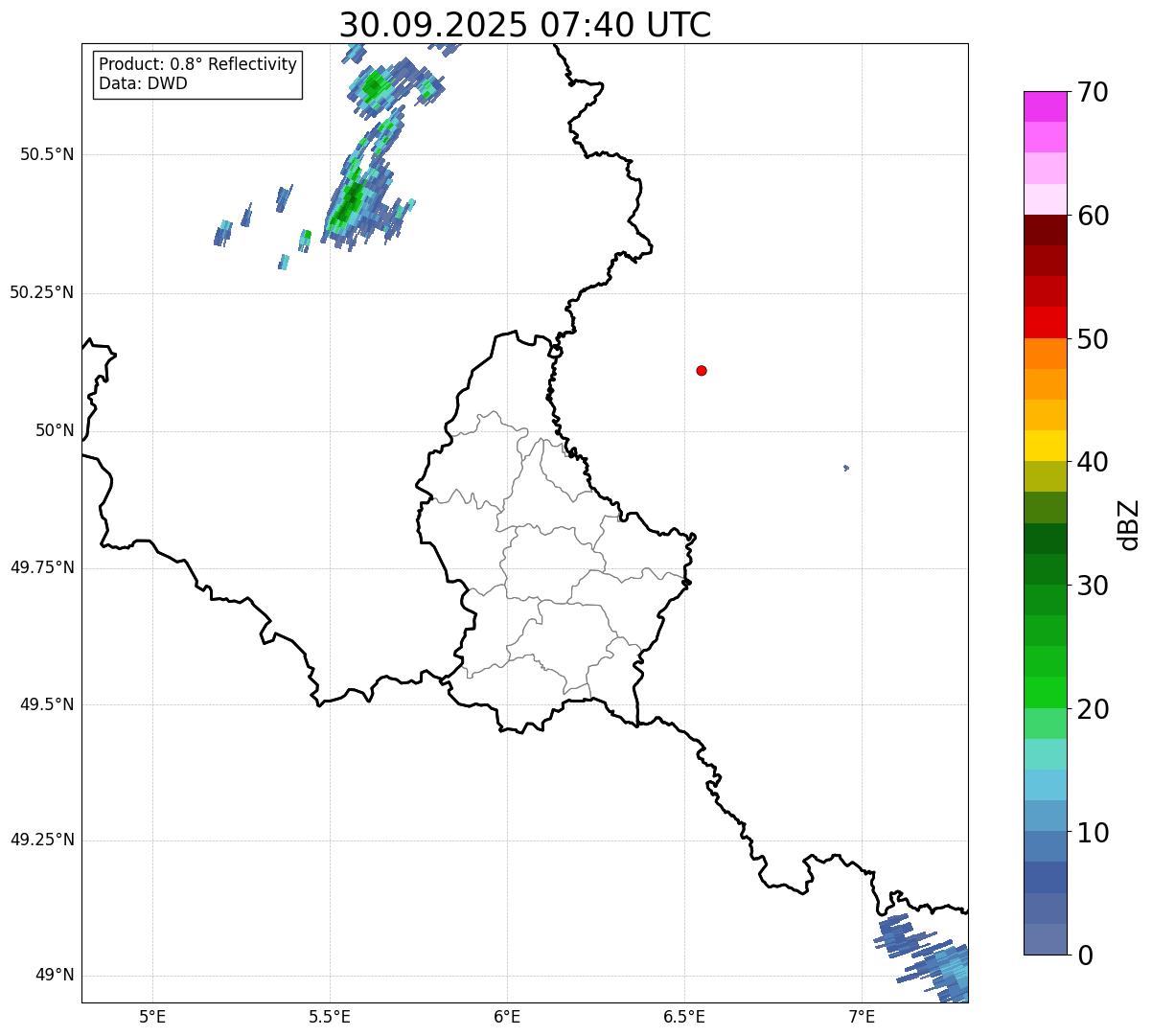Click the latitude label 49.75°N
The image size is (1152, 1036).
pos(42,567)
